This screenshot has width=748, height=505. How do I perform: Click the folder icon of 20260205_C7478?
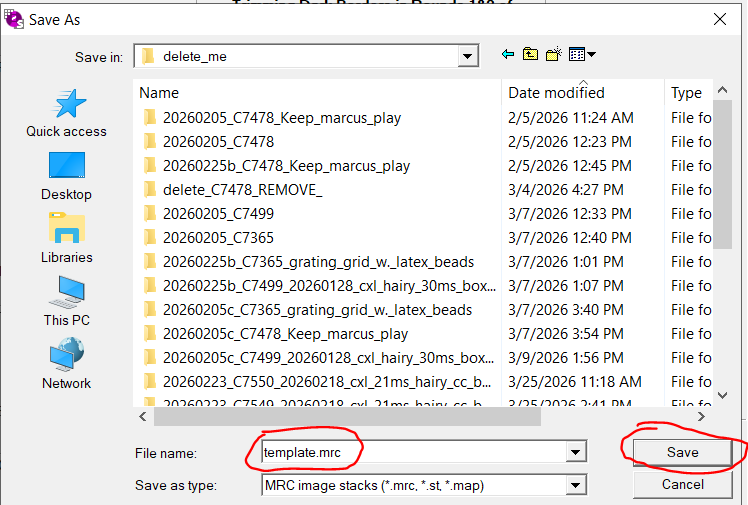(x=149, y=141)
